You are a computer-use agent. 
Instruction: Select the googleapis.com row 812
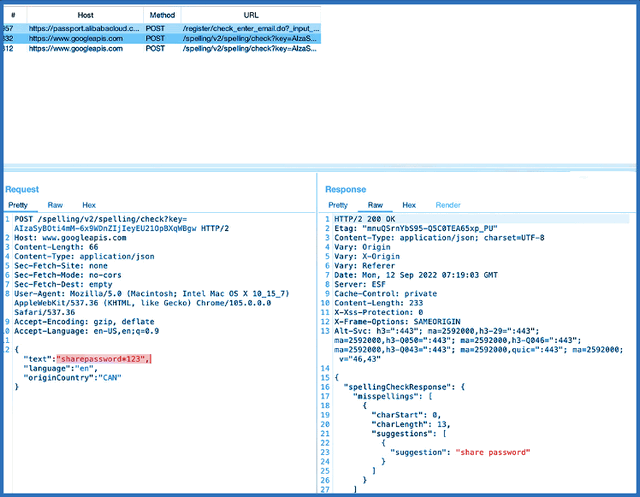(x=162, y=49)
